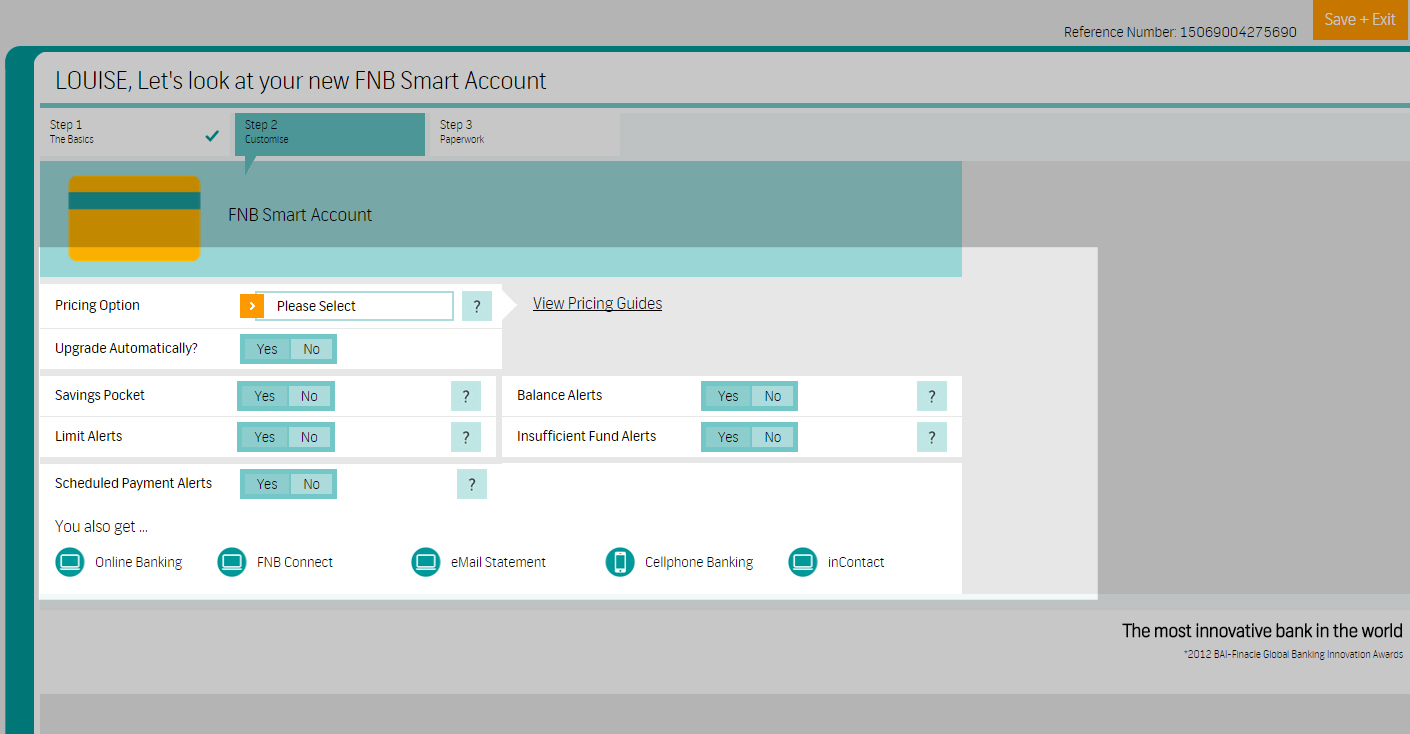
Task: Click the Save + Exit button
Action: click(x=1360, y=20)
